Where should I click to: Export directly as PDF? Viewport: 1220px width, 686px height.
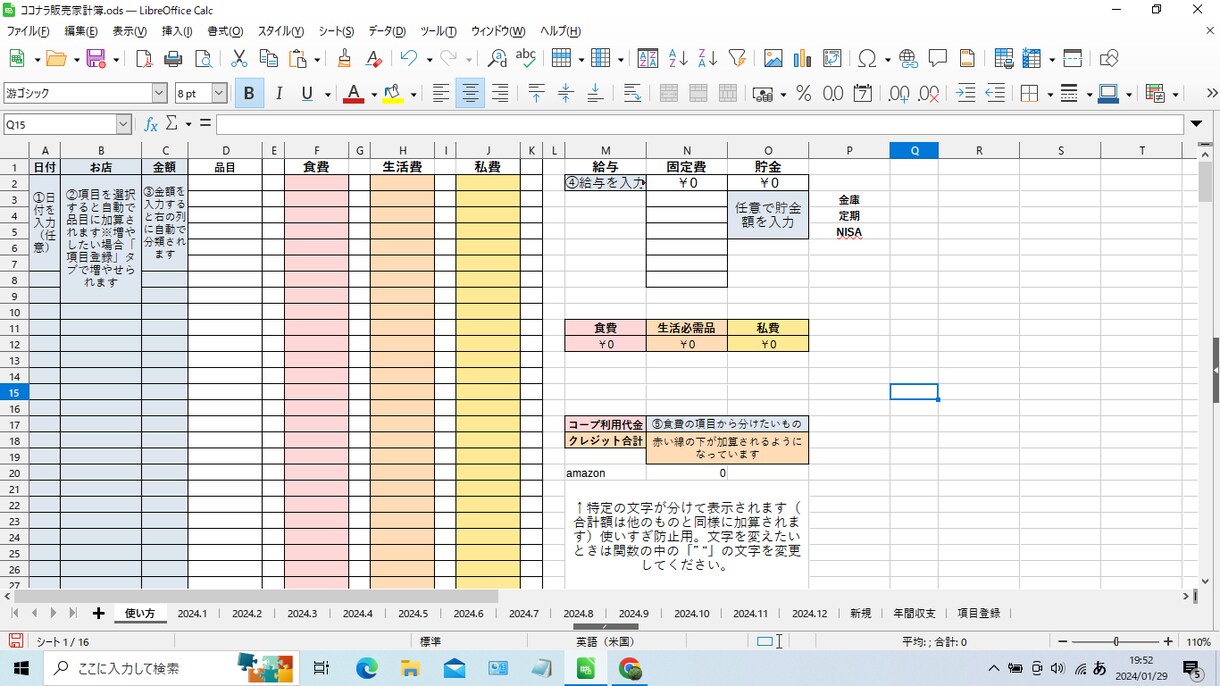click(144, 59)
